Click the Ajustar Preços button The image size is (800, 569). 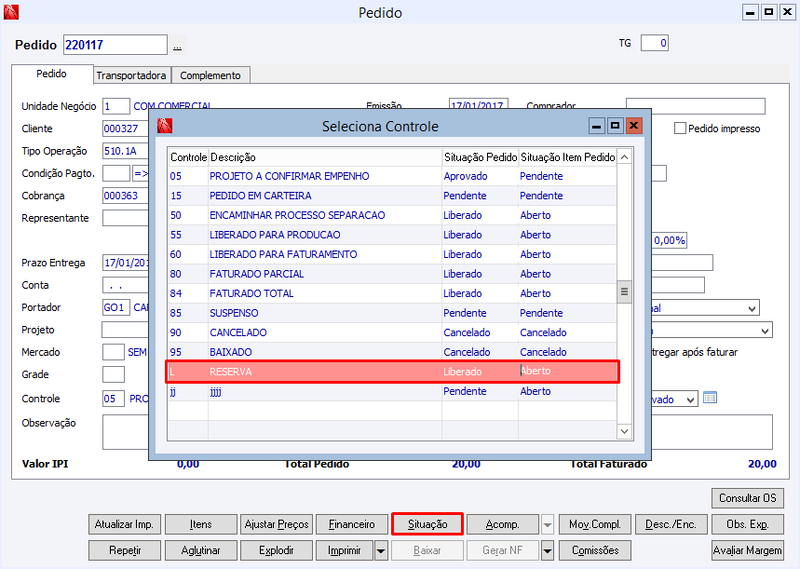pos(276,524)
